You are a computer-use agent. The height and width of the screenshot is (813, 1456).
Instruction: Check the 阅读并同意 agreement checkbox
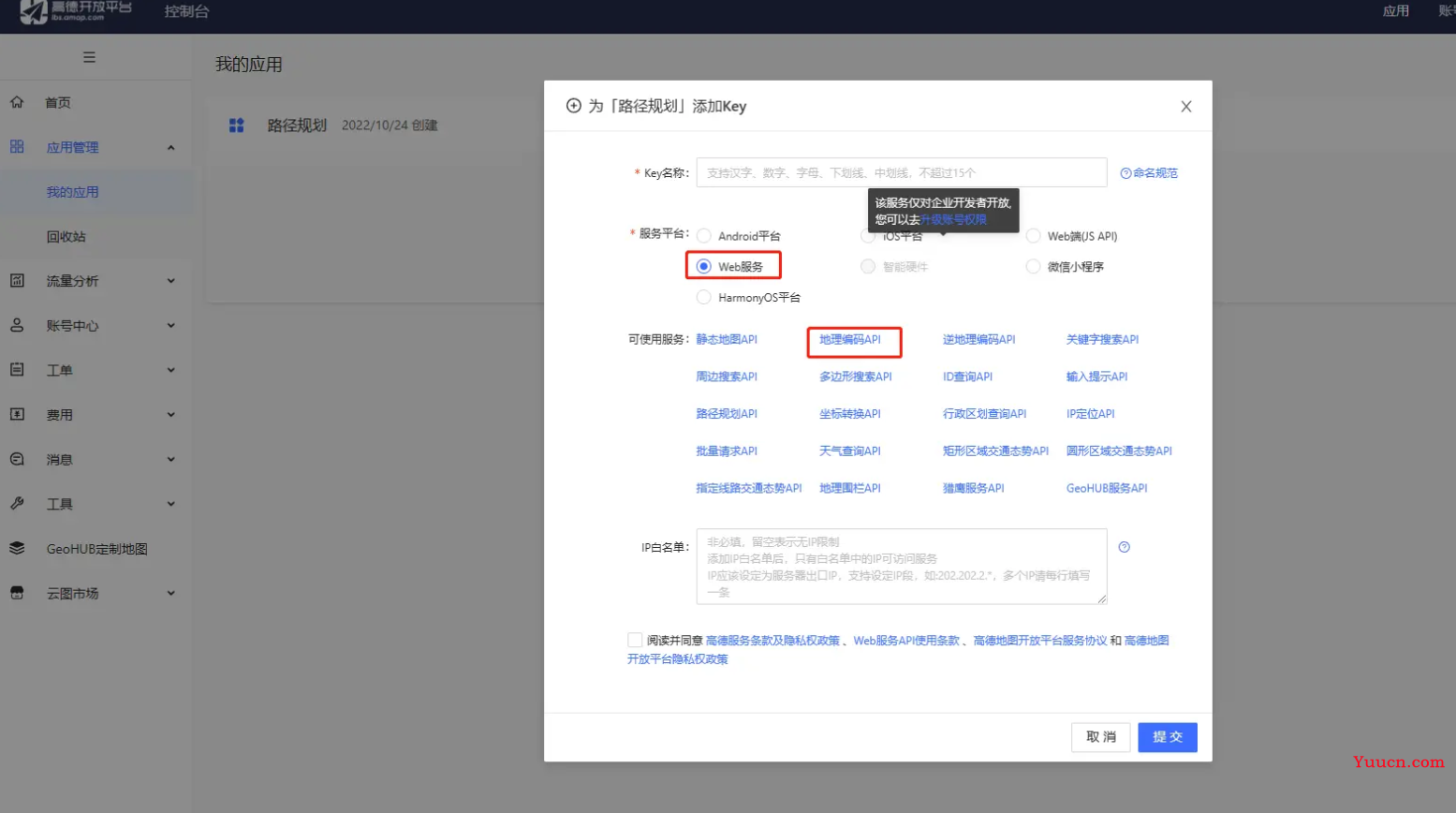tap(635, 641)
